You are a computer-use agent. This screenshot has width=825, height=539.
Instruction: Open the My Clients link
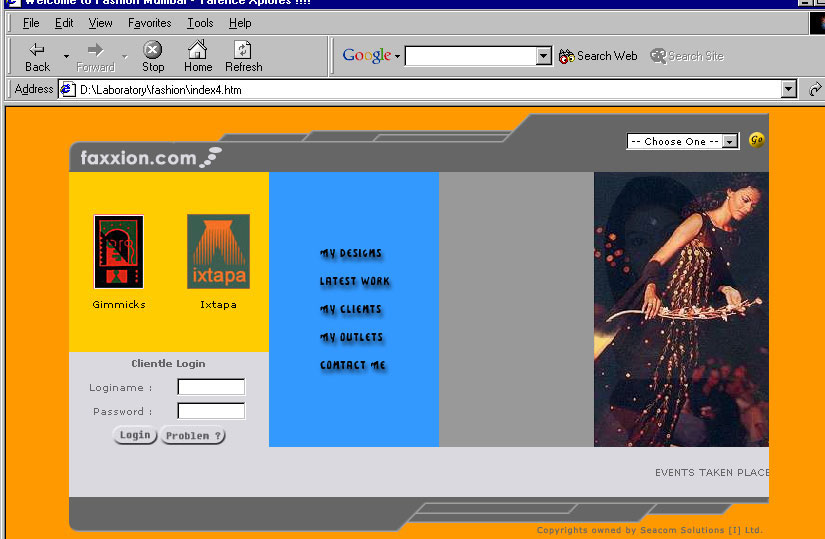(x=351, y=309)
